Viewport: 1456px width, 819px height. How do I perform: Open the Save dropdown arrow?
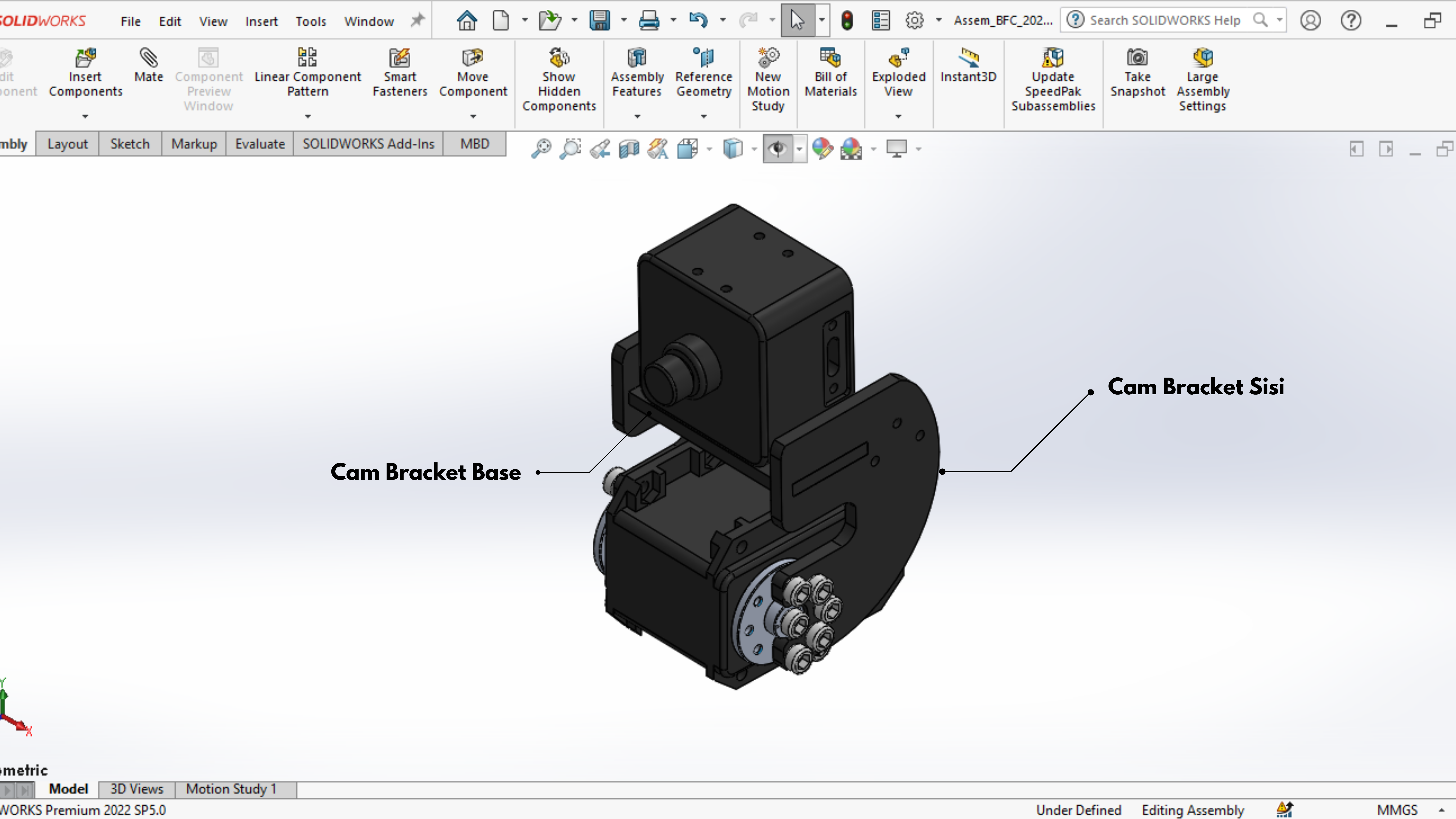tap(624, 20)
